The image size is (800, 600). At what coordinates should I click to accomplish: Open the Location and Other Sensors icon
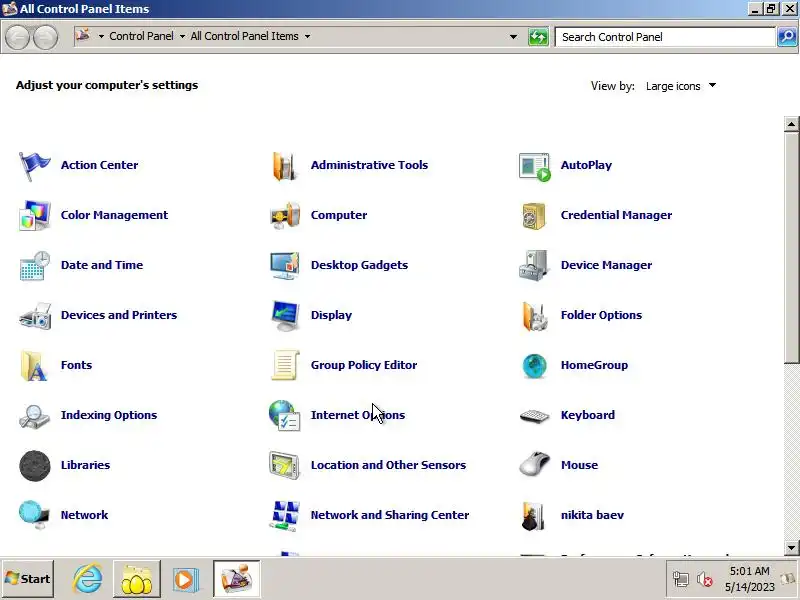coord(285,465)
